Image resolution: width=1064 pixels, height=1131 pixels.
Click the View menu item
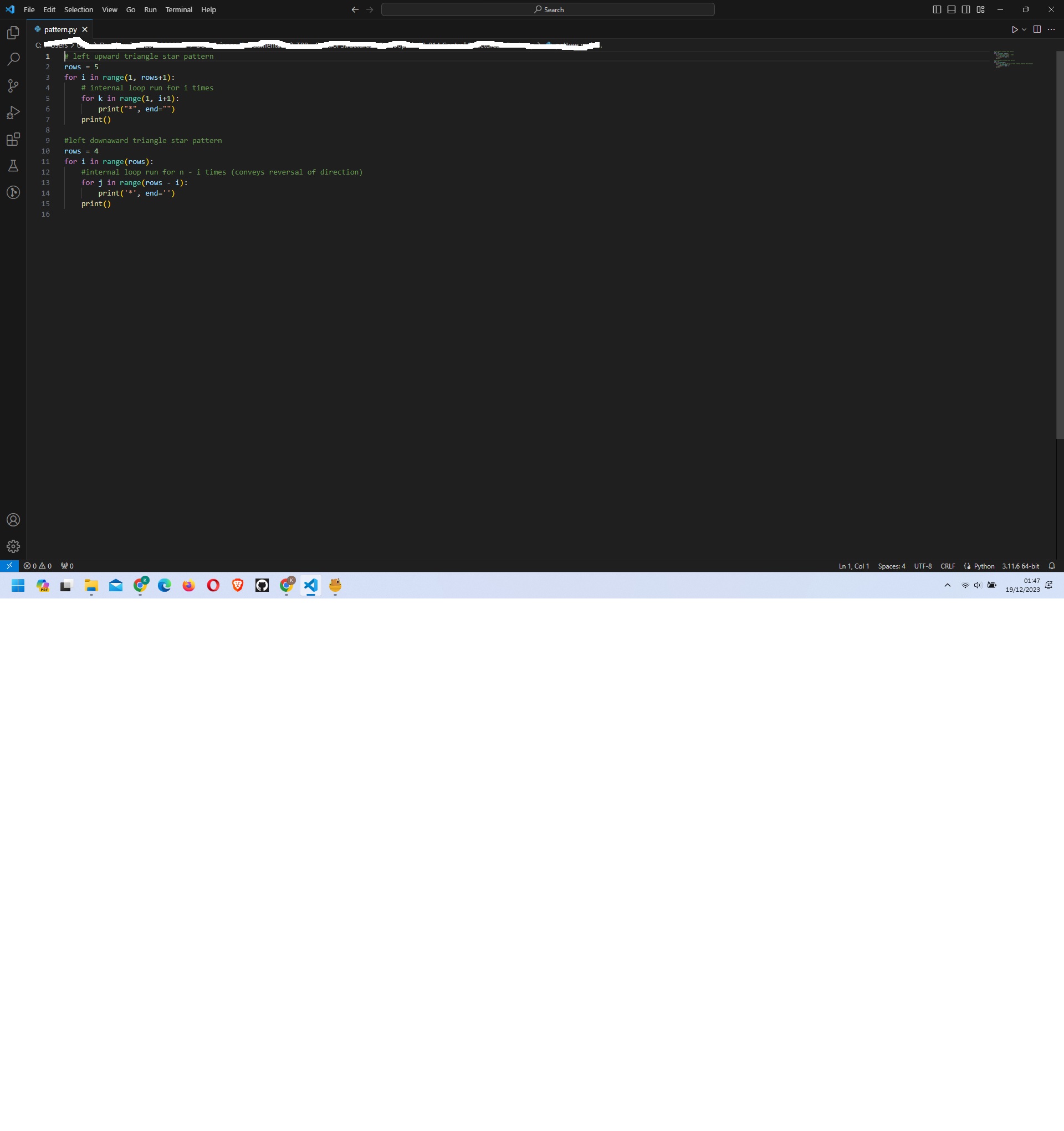[x=109, y=9]
